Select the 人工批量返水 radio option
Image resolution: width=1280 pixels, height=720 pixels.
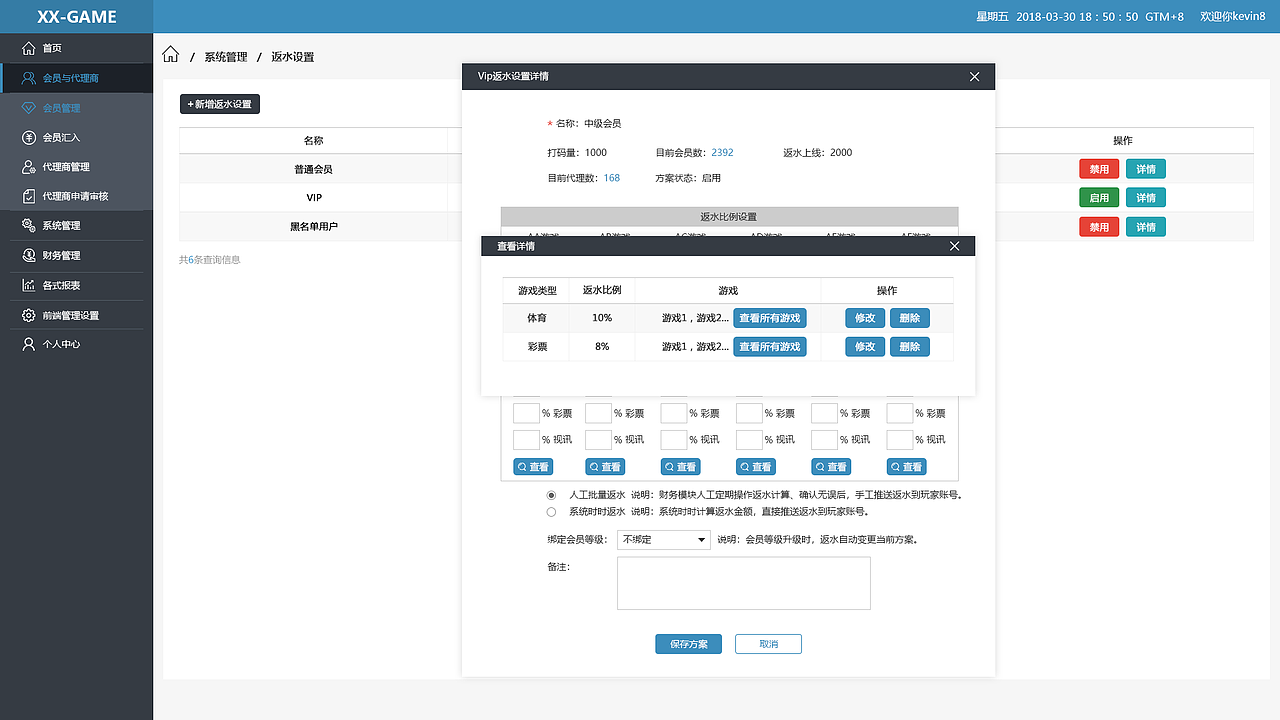pos(551,495)
